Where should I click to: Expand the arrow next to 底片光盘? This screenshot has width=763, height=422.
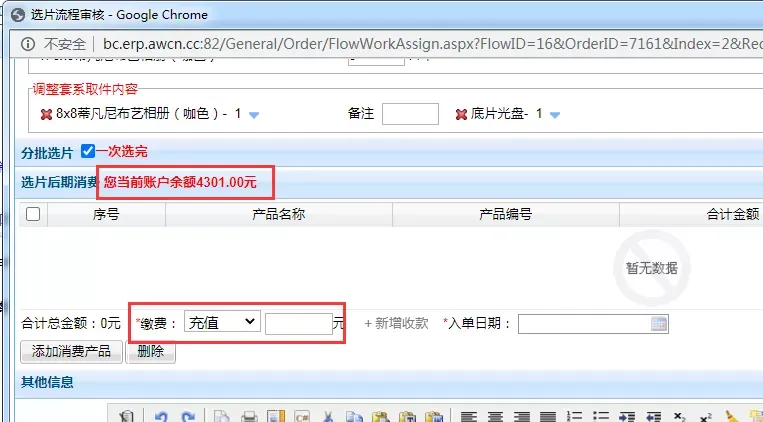[x=554, y=115]
